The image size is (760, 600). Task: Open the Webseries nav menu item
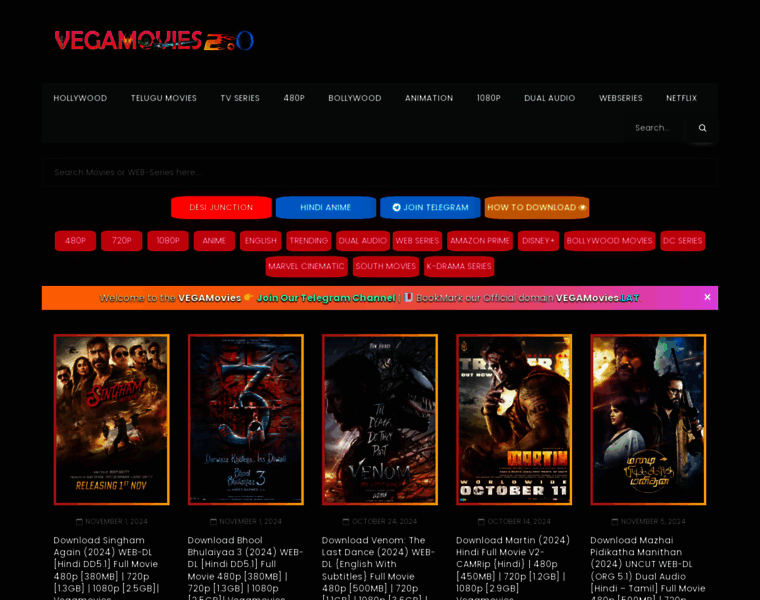pos(620,98)
